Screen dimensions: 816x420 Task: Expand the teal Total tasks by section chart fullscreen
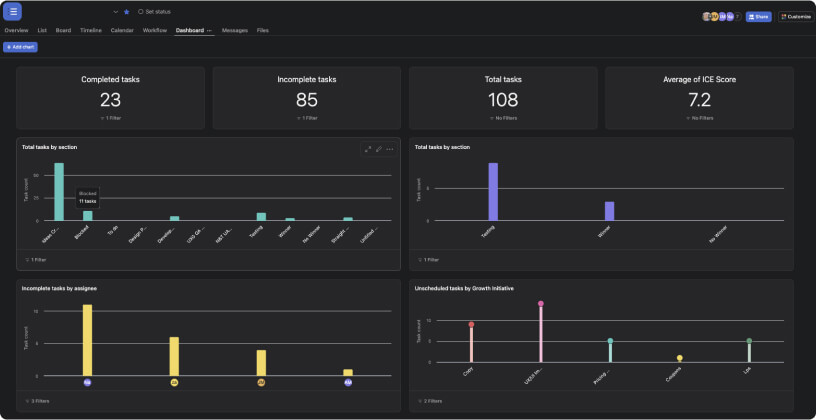point(368,149)
